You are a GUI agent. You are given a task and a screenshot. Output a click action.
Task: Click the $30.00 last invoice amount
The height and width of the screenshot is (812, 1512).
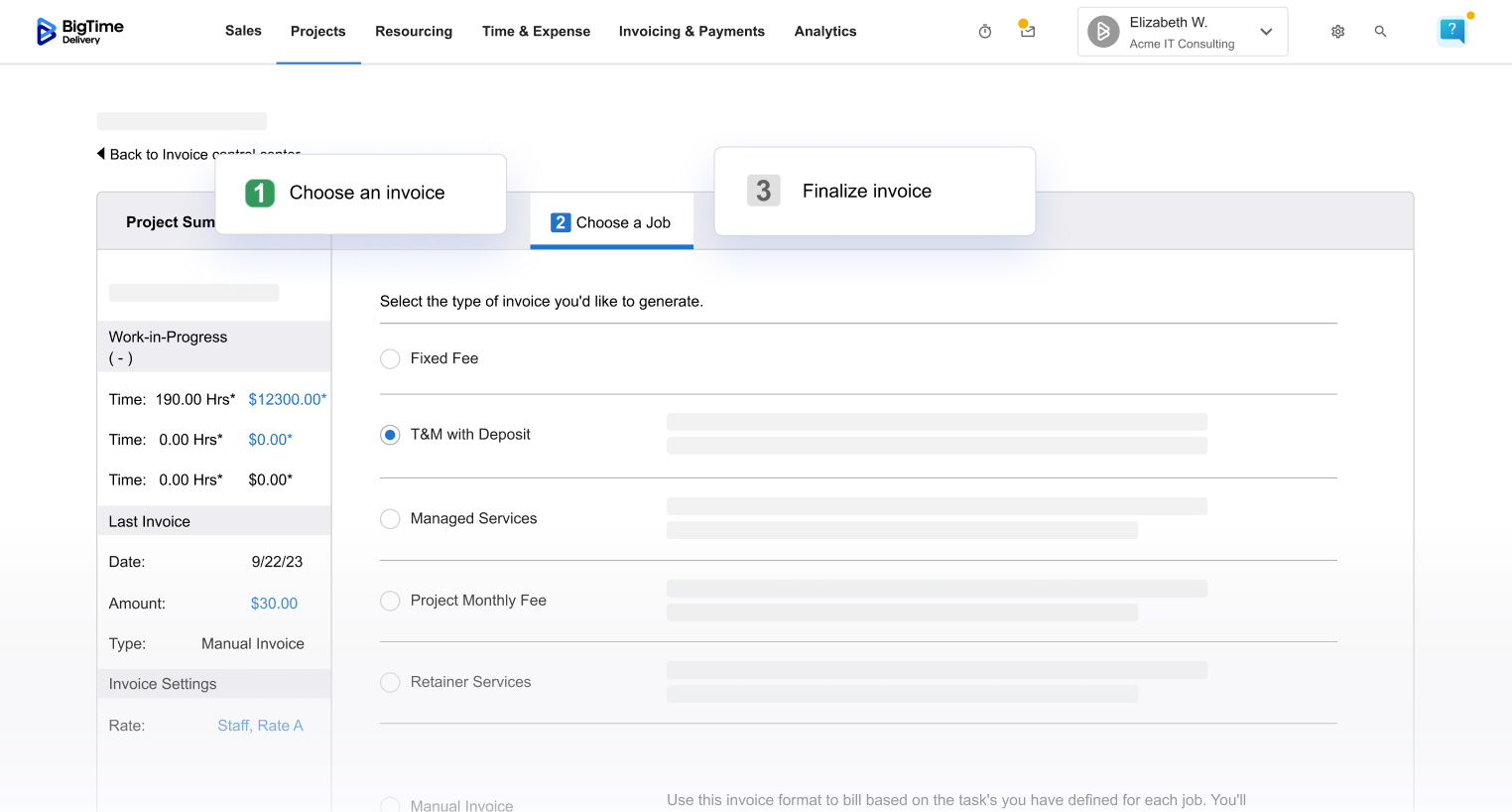[274, 604]
